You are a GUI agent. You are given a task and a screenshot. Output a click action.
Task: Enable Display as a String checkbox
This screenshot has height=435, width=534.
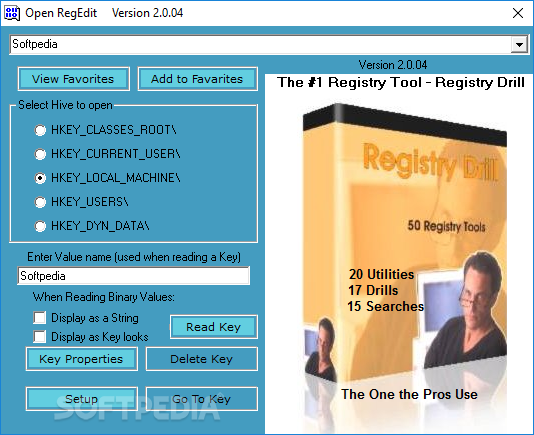(40, 317)
